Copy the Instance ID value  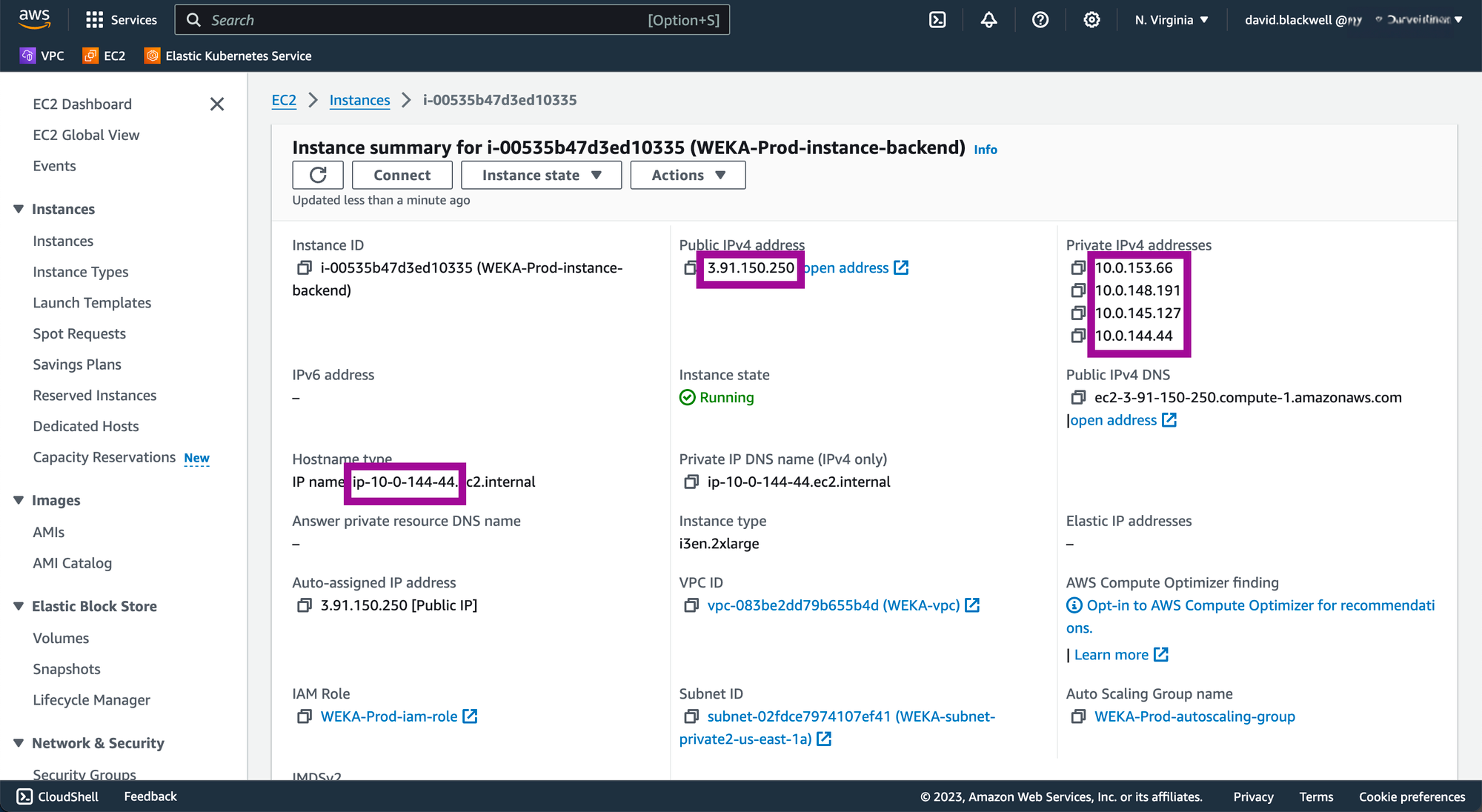304,267
